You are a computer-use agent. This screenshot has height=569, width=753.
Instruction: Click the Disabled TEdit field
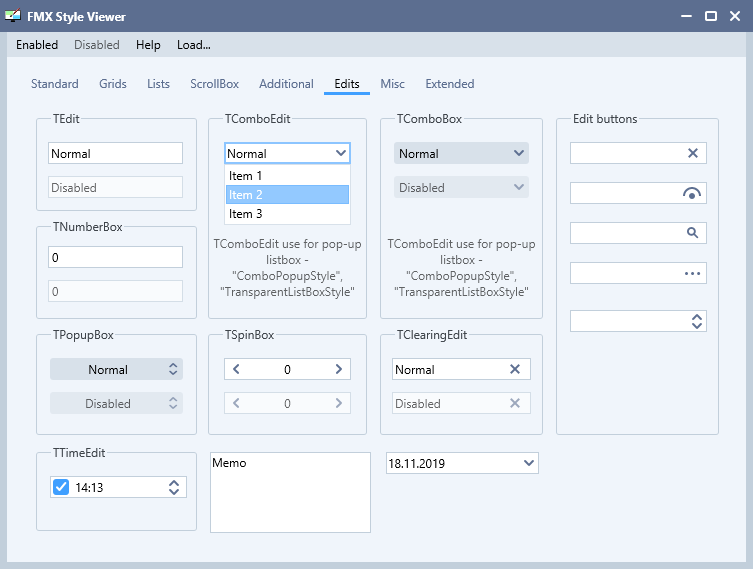(x=115, y=187)
